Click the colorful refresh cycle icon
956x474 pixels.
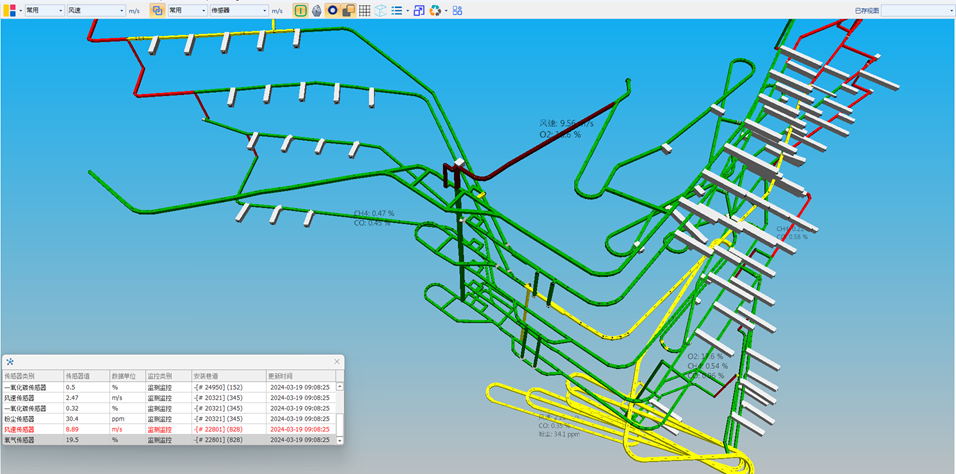pyautogui.click(x=435, y=10)
